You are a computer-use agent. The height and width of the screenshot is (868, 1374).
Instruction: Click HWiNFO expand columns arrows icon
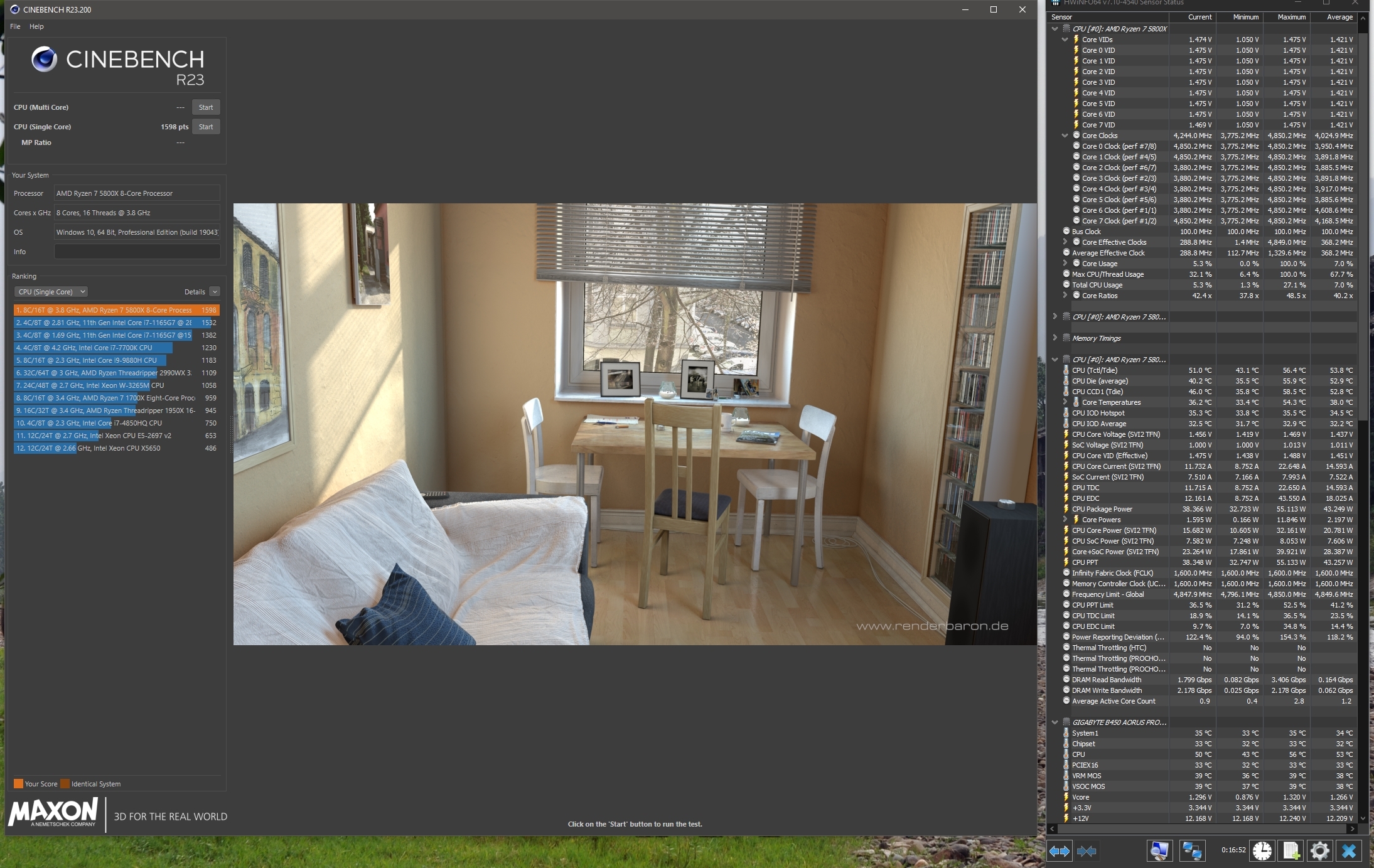tap(1060, 851)
